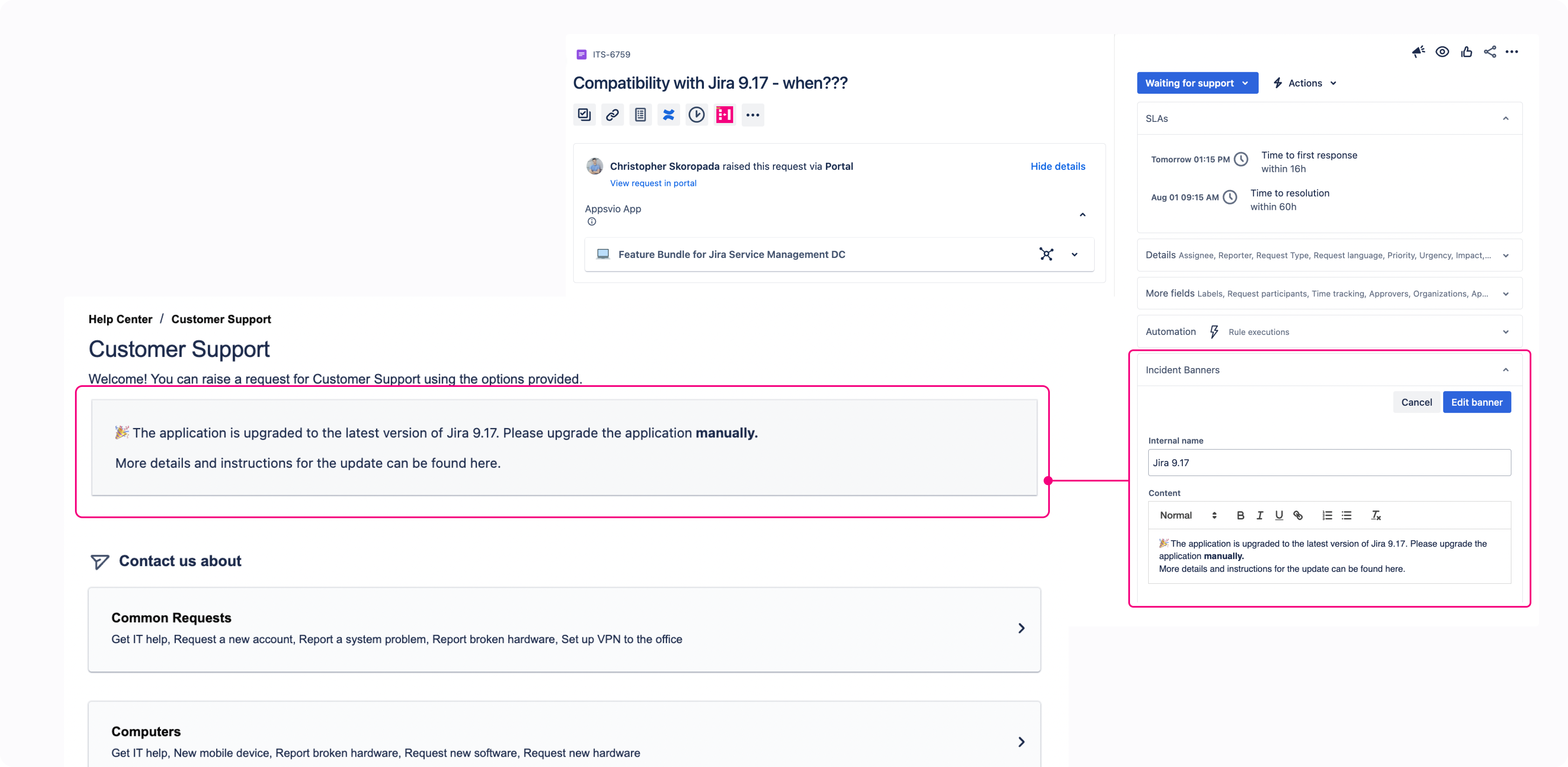The height and width of the screenshot is (767, 1568).
Task: Navigate to Help Center breadcrumb
Action: [120, 319]
